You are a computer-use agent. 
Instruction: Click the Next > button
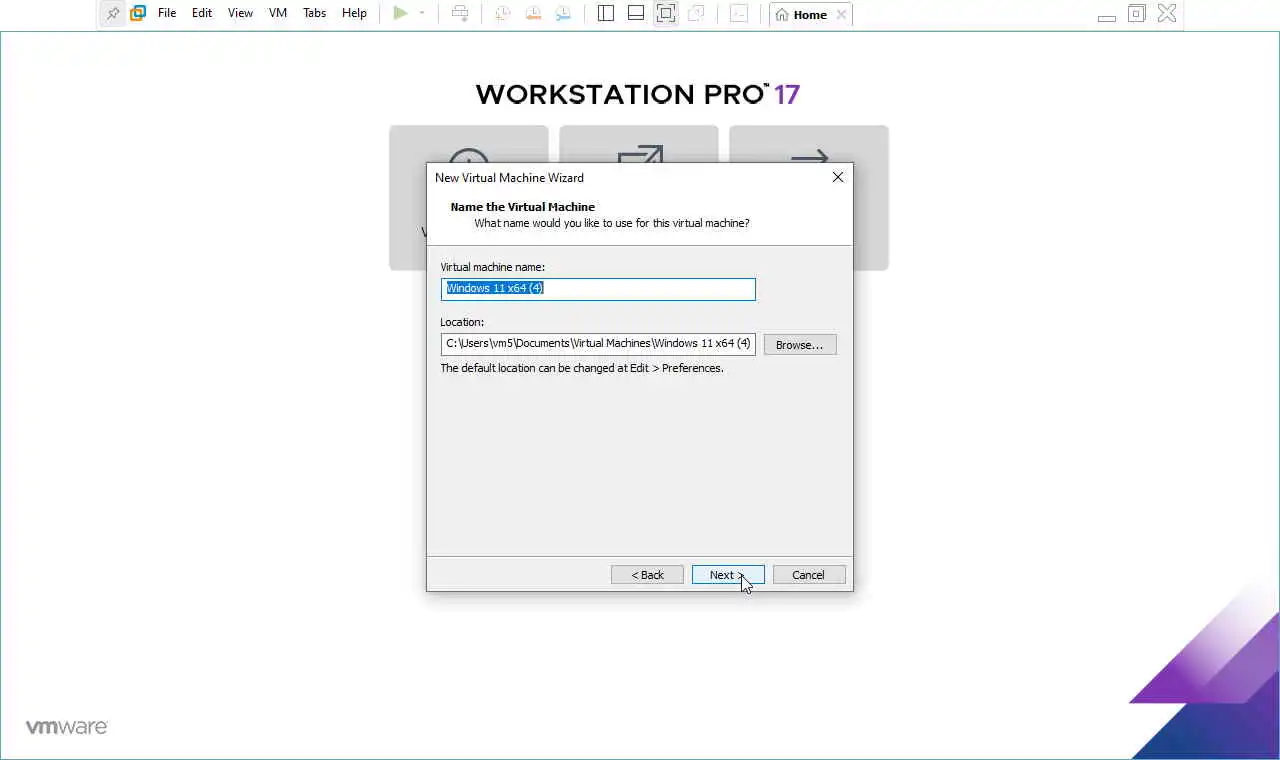pyautogui.click(x=728, y=575)
